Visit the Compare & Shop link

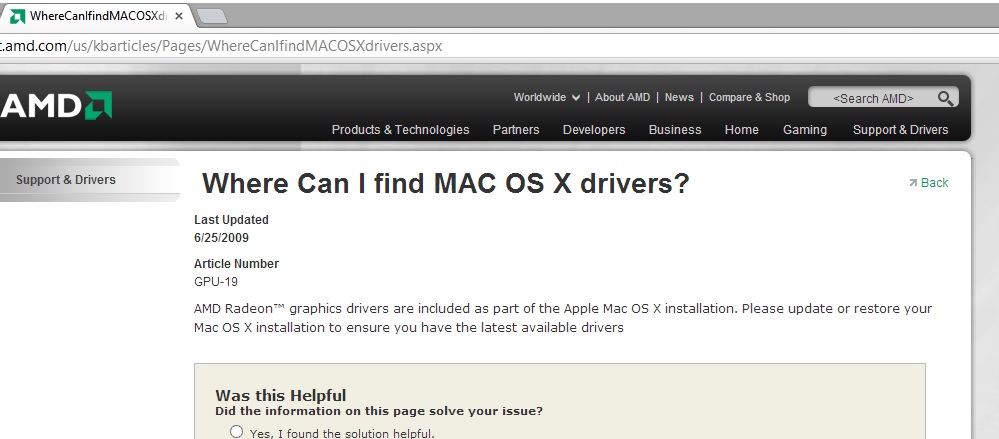pyautogui.click(x=749, y=97)
